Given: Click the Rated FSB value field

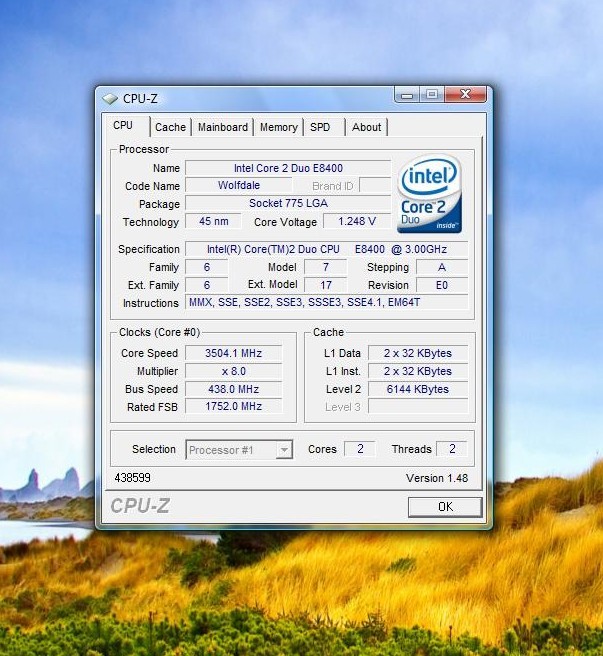Looking at the screenshot, I should 233,407.
